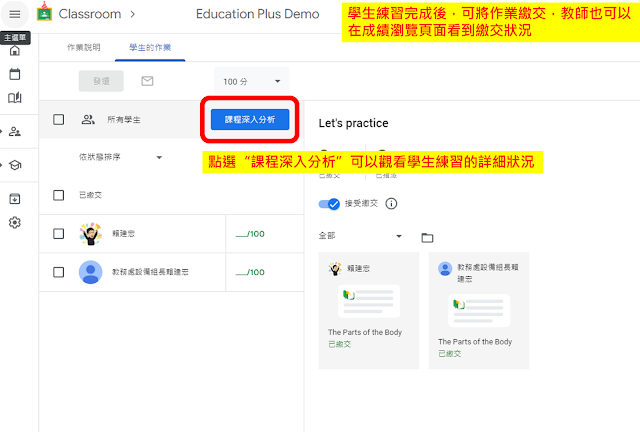Open 教務處設備組長 submission card thumbnail
The height and width of the screenshot is (432, 640).
479,311
